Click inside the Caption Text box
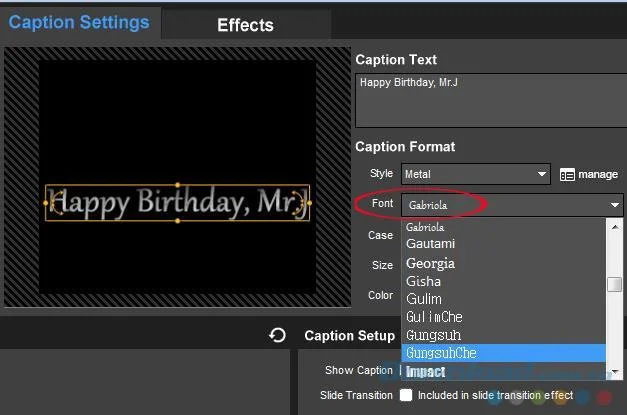This screenshot has height=415, width=627. pyautogui.click(x=491, y=100)
